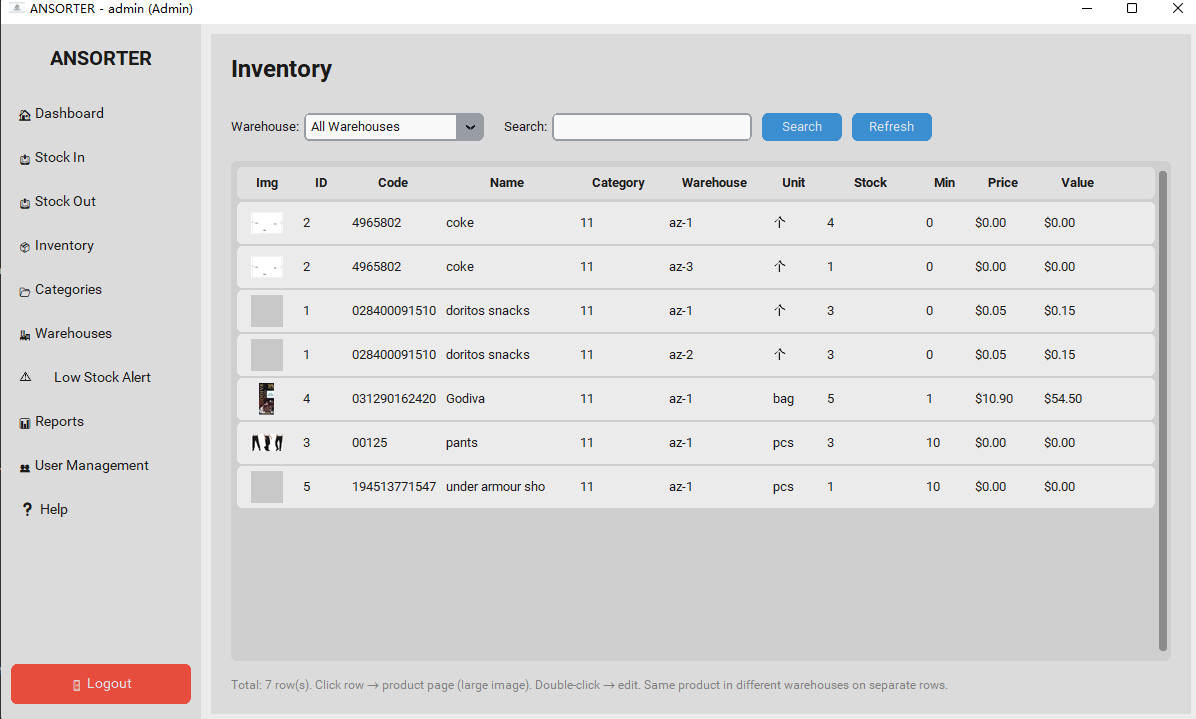
Task: Click the Stock In box icon
Action: tap(24, 159)
